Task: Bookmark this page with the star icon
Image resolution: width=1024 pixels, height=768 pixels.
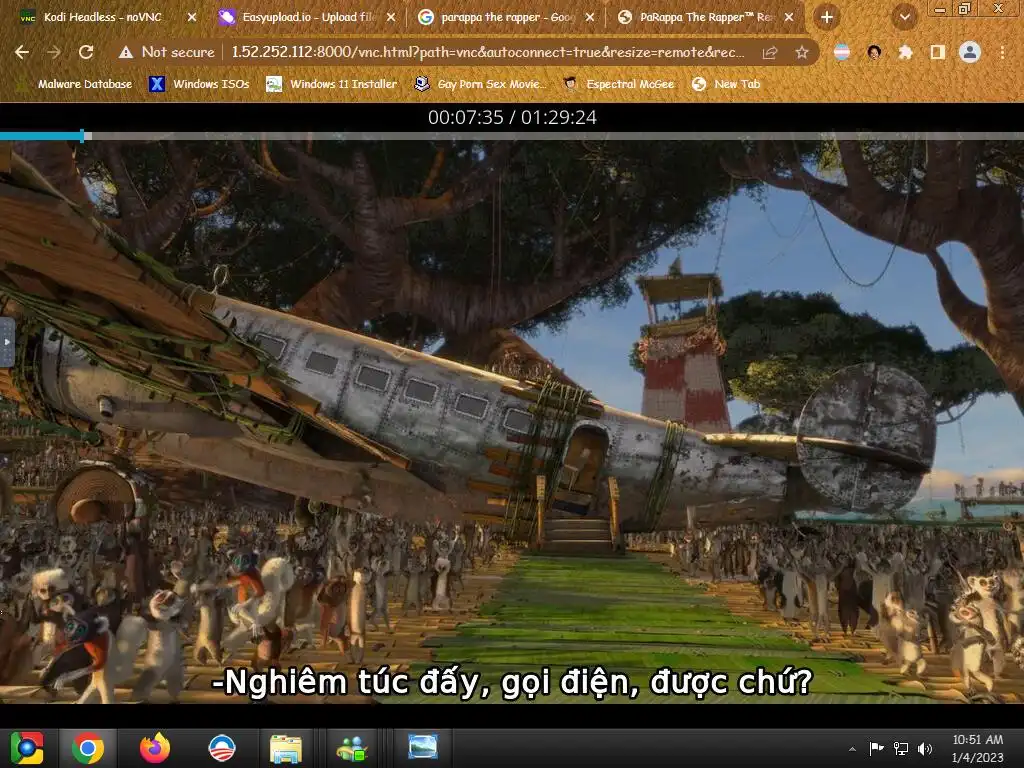Action: pyautogui.click(x=802, y=52)
